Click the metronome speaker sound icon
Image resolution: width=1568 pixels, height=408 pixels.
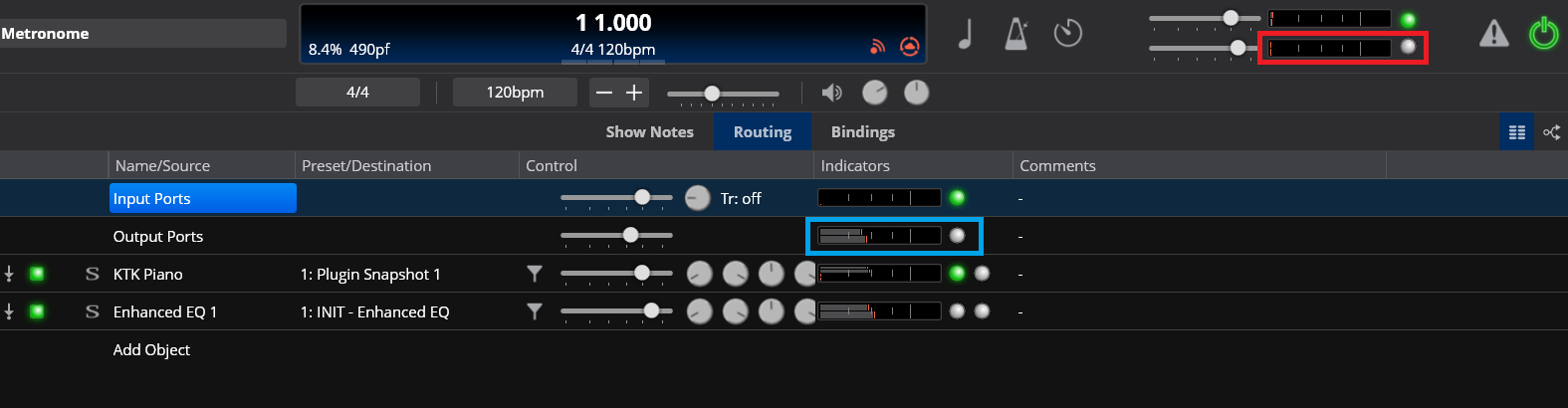[x=831, y=93]
